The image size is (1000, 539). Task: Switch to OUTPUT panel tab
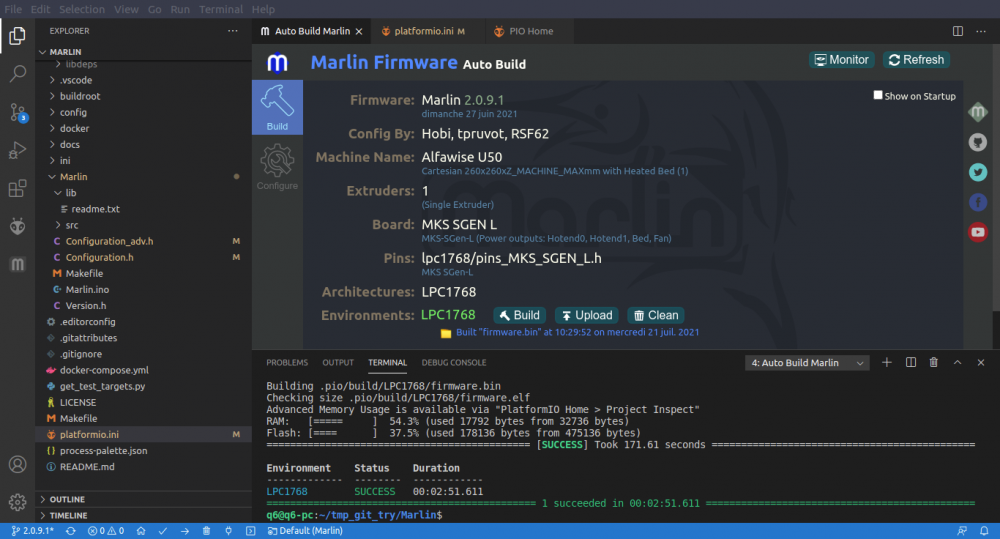click(338, 362)
